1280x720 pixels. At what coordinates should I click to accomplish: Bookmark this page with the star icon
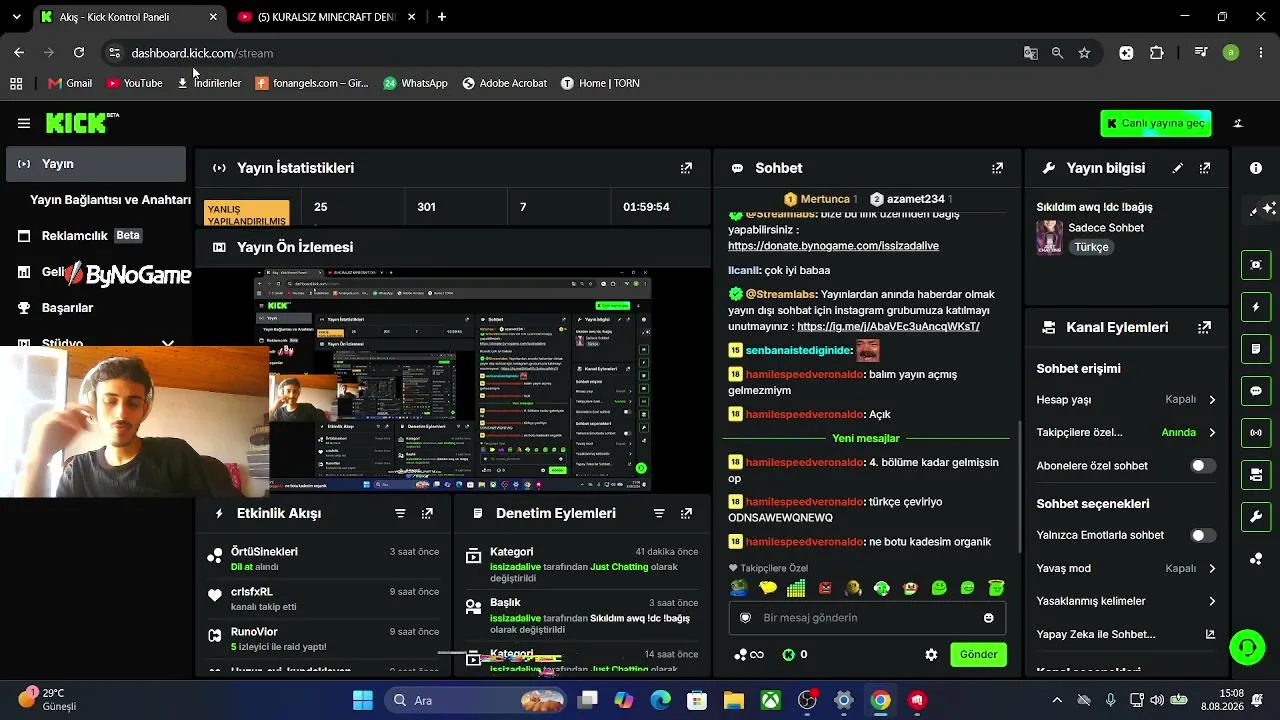pos(1084,53)
